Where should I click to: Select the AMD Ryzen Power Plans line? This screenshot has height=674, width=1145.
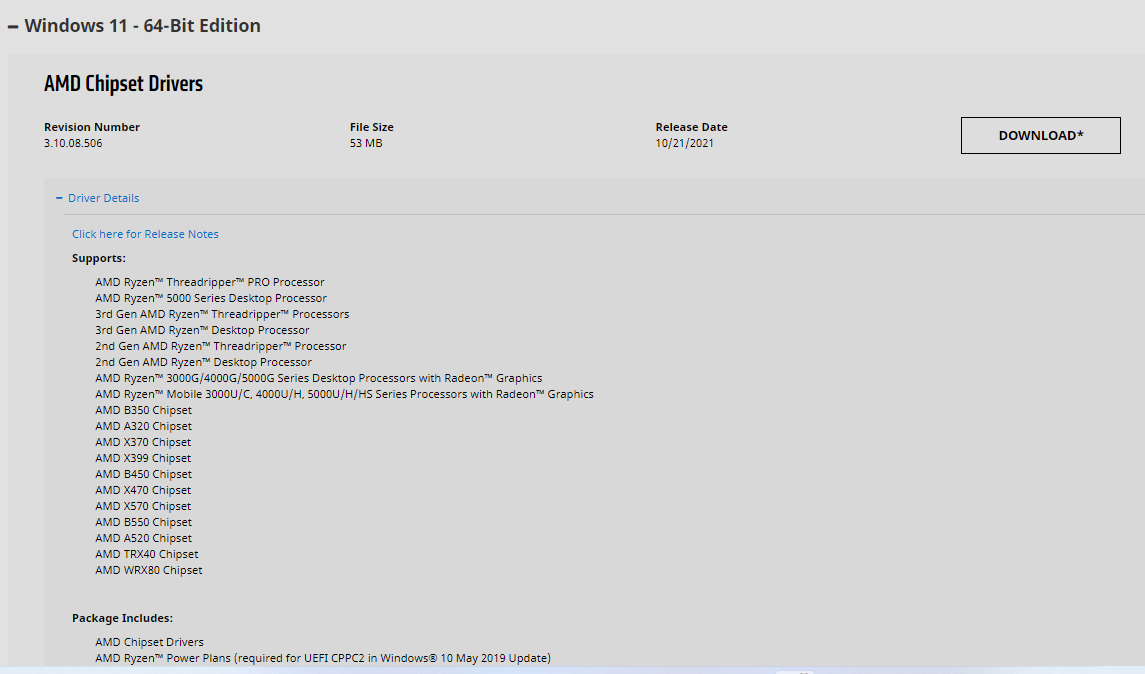(x=323, y=658)
